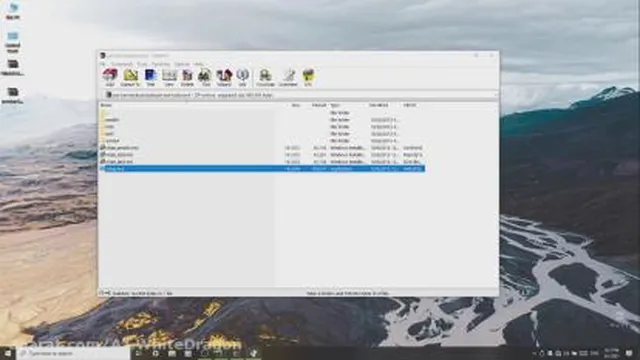Click the SFX toolbar icon

click(x=308, y=77)
